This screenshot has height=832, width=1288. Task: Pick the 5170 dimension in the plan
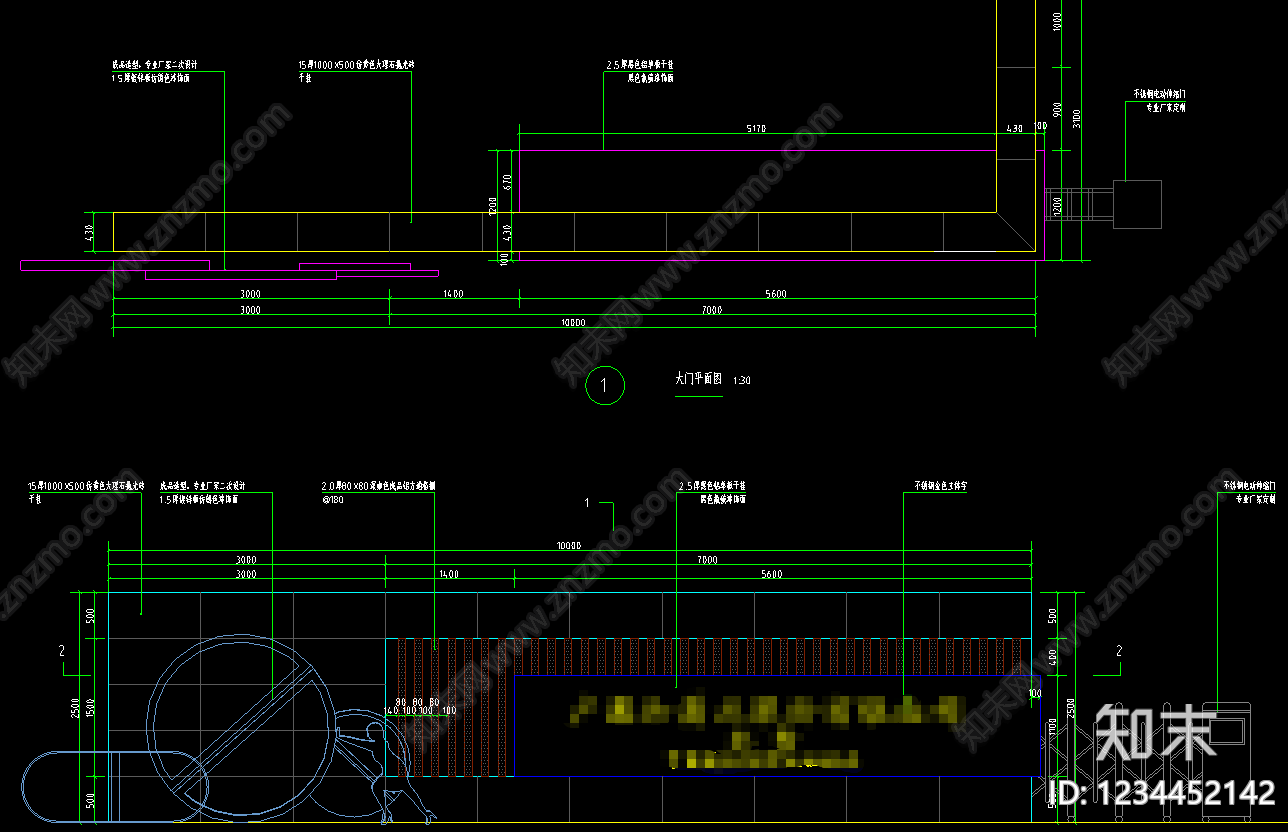click(756, 129)
